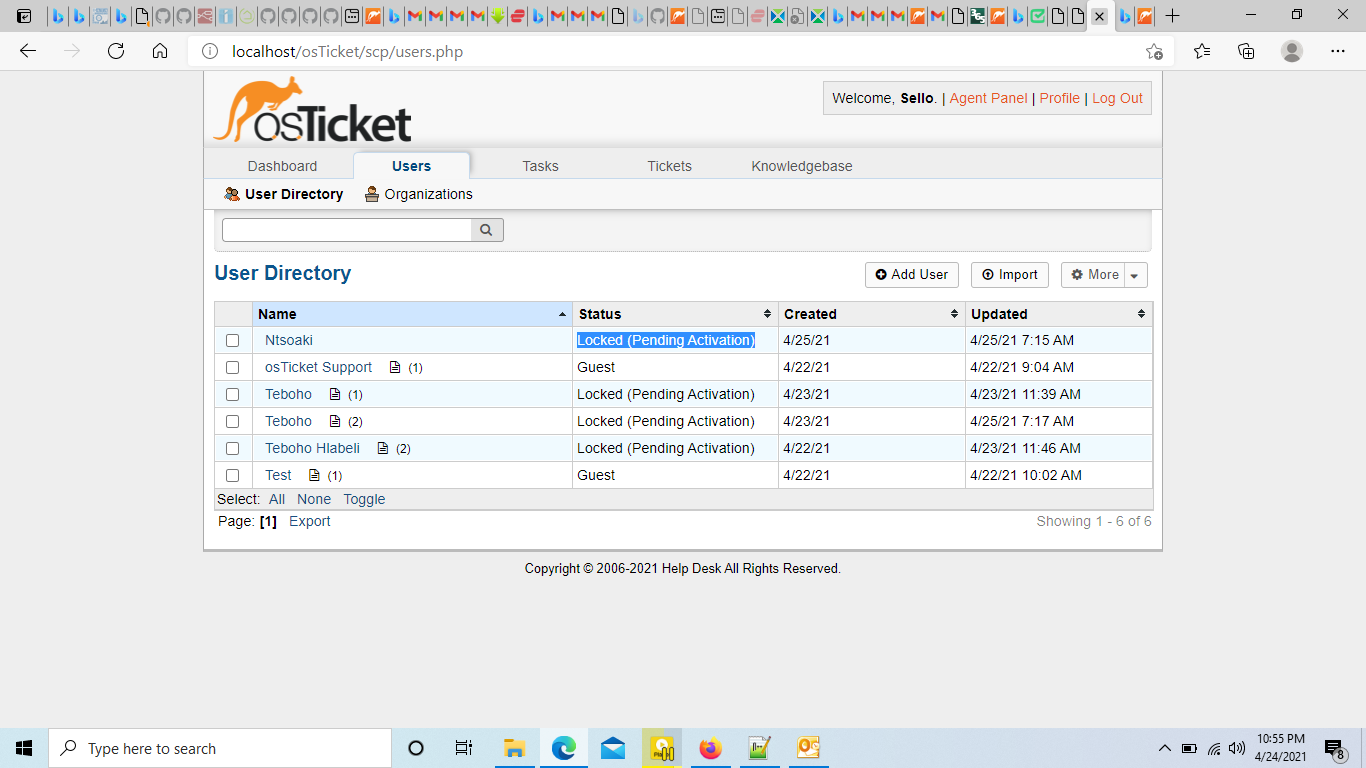This screenshot has height=768, width=1366.
Task: Click the Organizations icon in sub-navigation
Action: click(x=372, y=194)
